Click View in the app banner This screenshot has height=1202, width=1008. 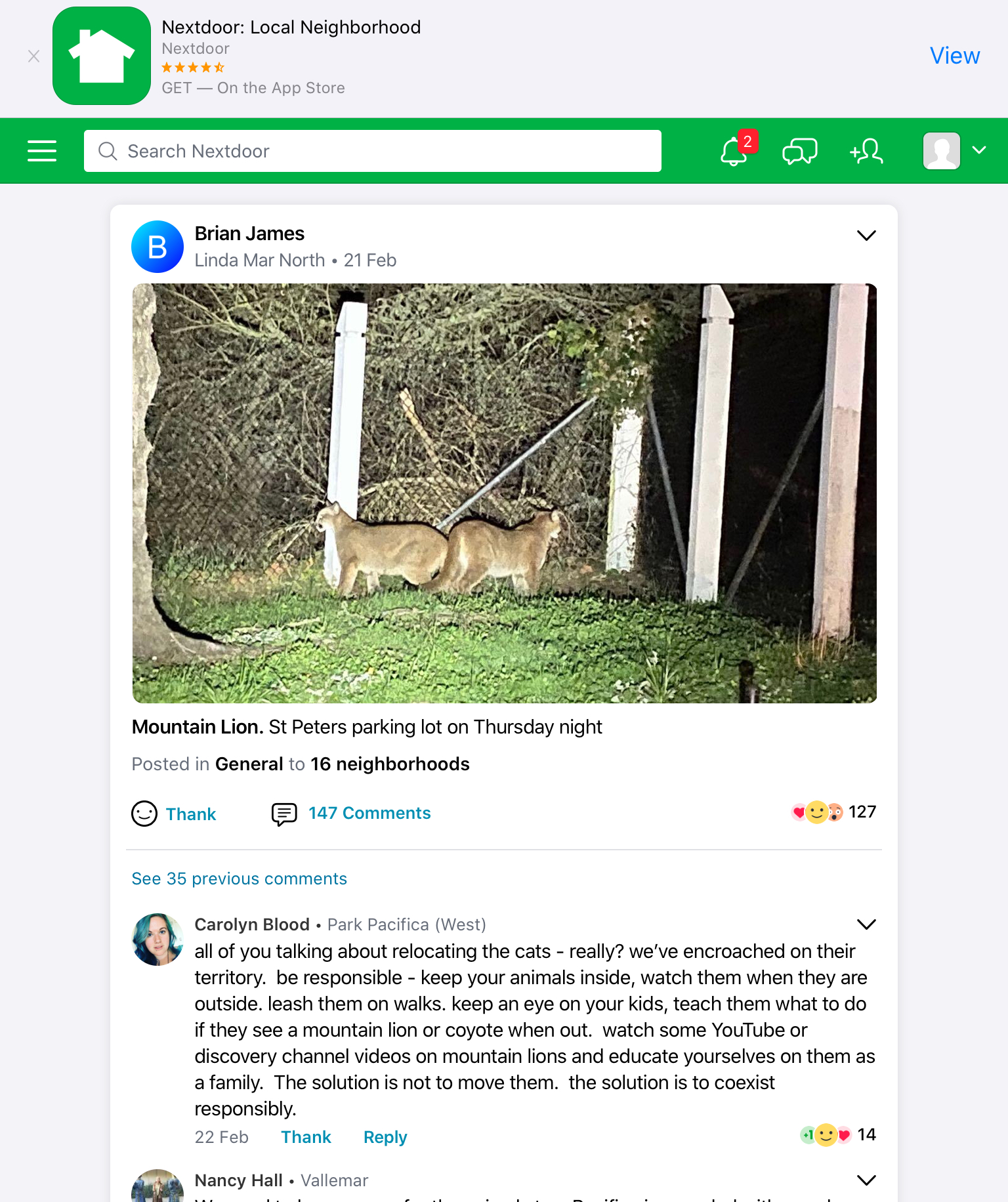(954, 56)
